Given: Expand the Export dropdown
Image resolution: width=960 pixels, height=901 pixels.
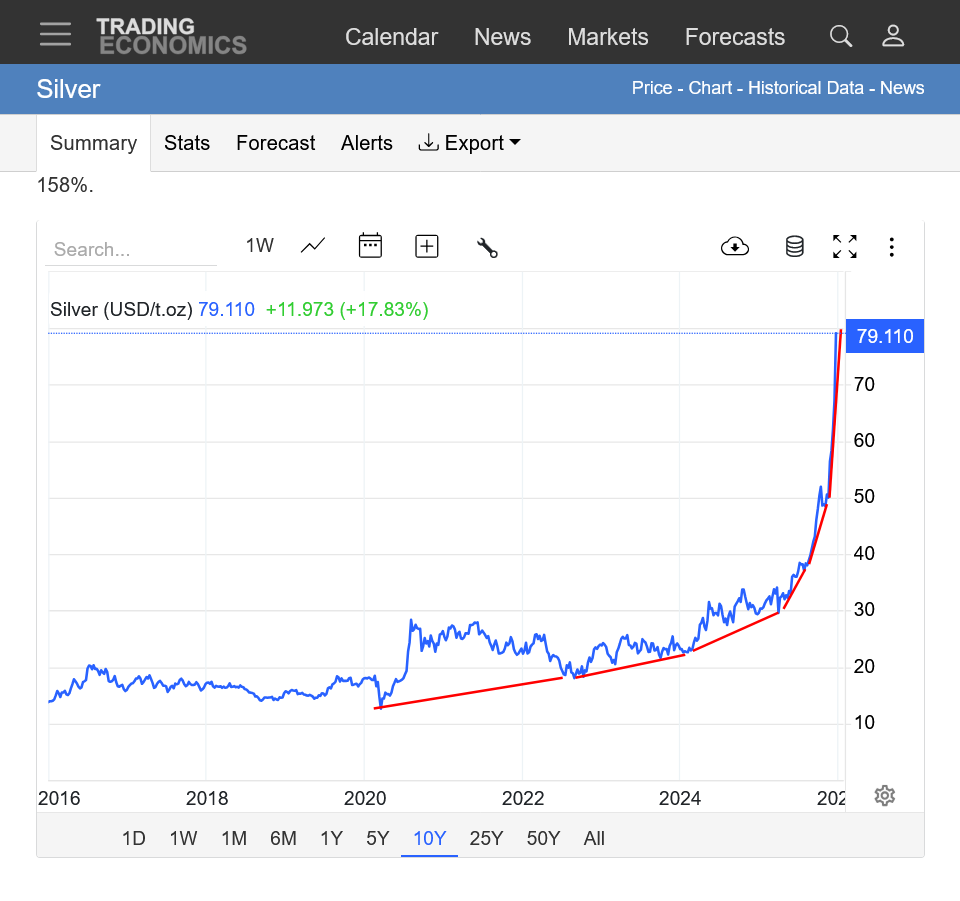Looking at the screenshot, I should pos(470,143).
